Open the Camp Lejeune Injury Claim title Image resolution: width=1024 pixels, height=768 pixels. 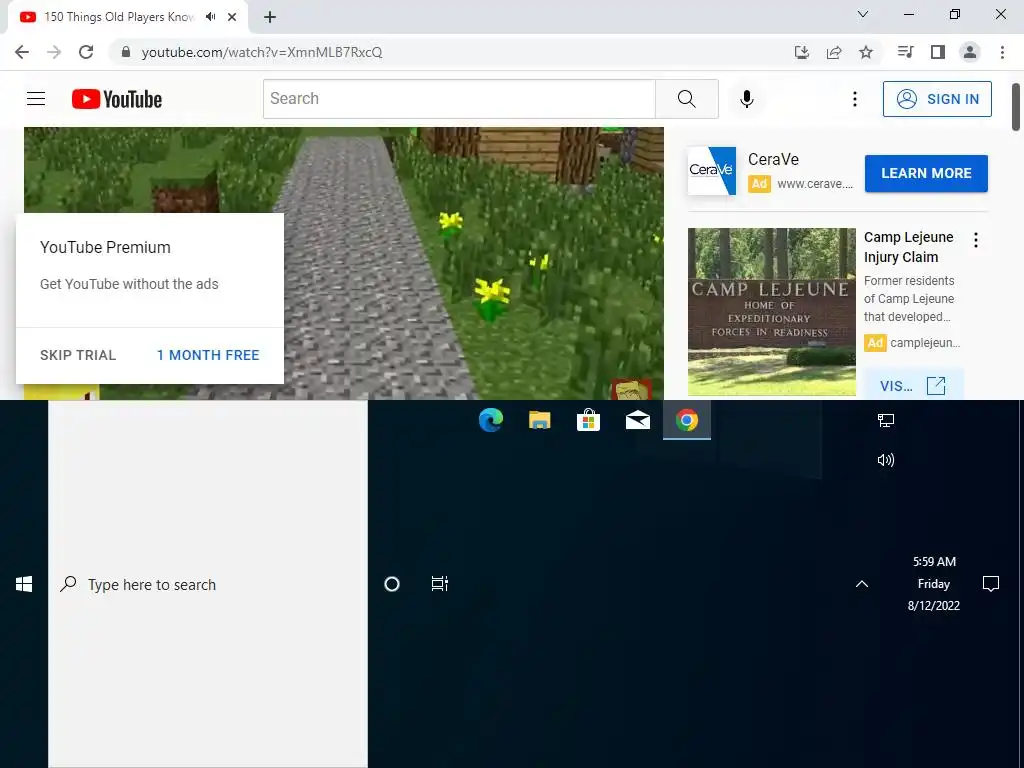pyautogui.click(x=908, y=247)
